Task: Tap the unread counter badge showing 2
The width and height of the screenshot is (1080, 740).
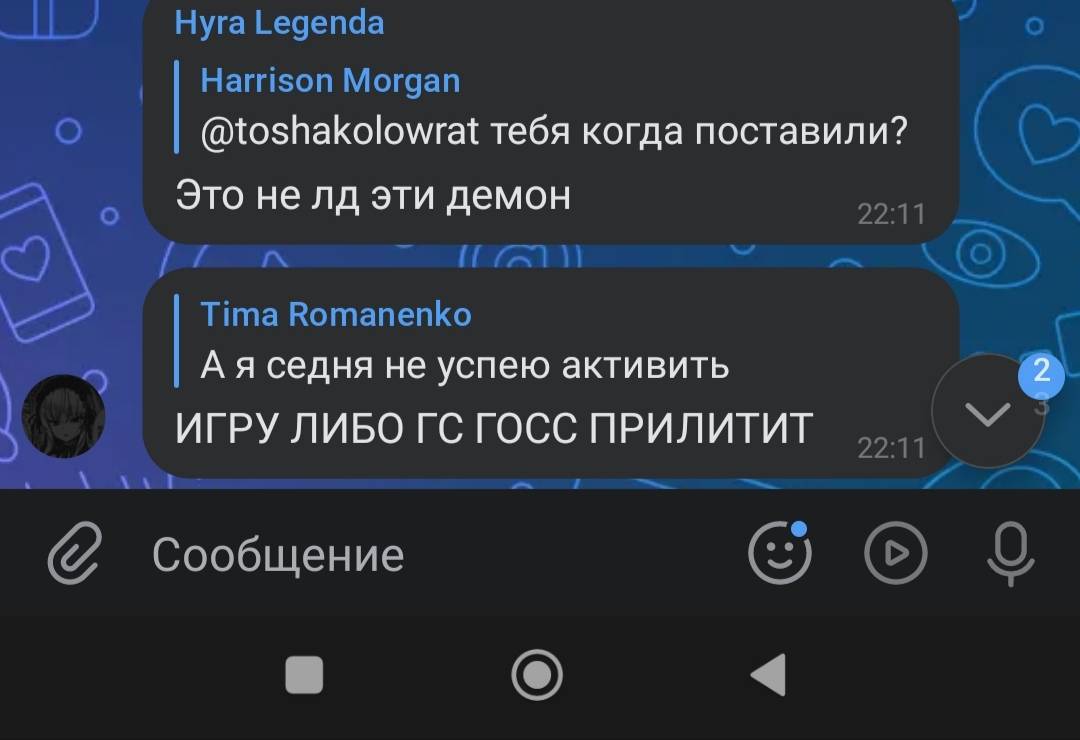Action: [x=1041, y=373]
